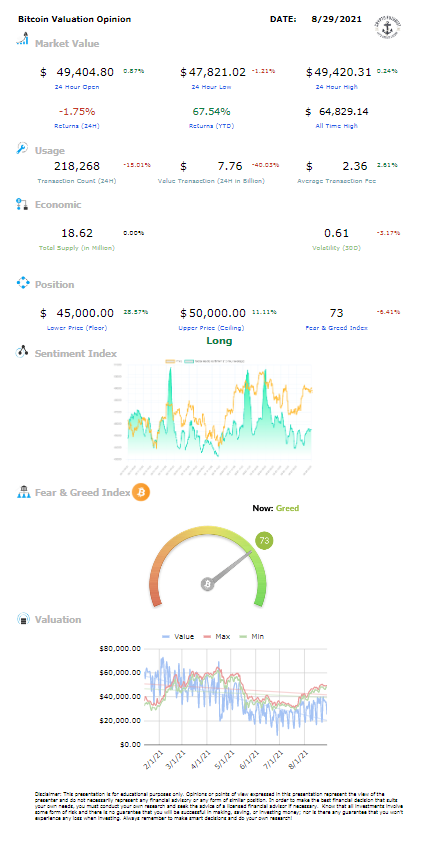Click the Usage wrench icon
The height and width of the screenshot is (842, 434).
coord(23,149)
